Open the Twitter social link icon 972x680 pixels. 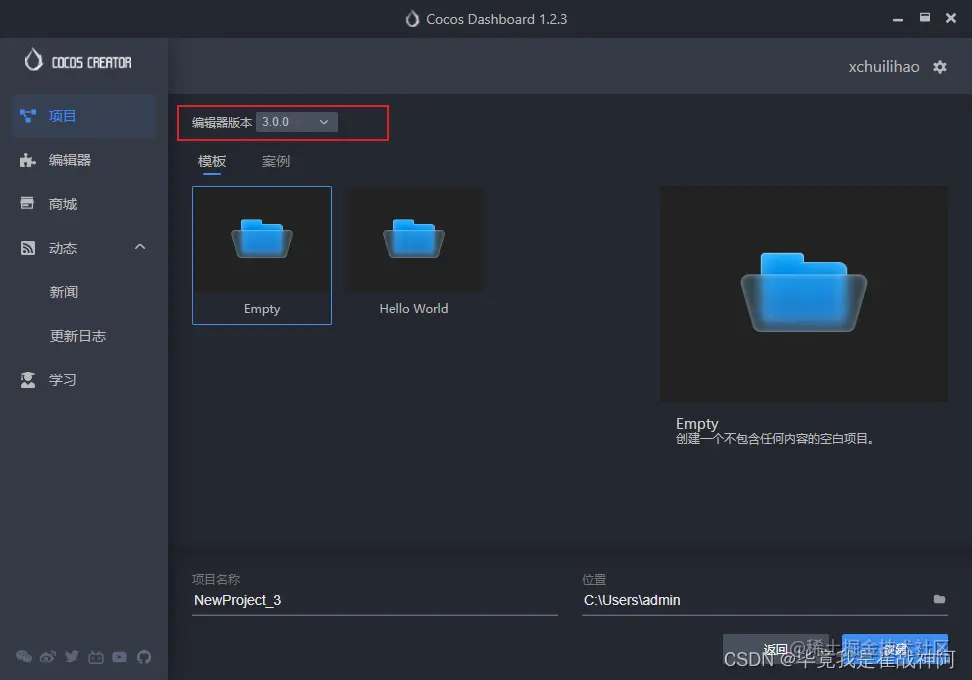tap(72, 656)
